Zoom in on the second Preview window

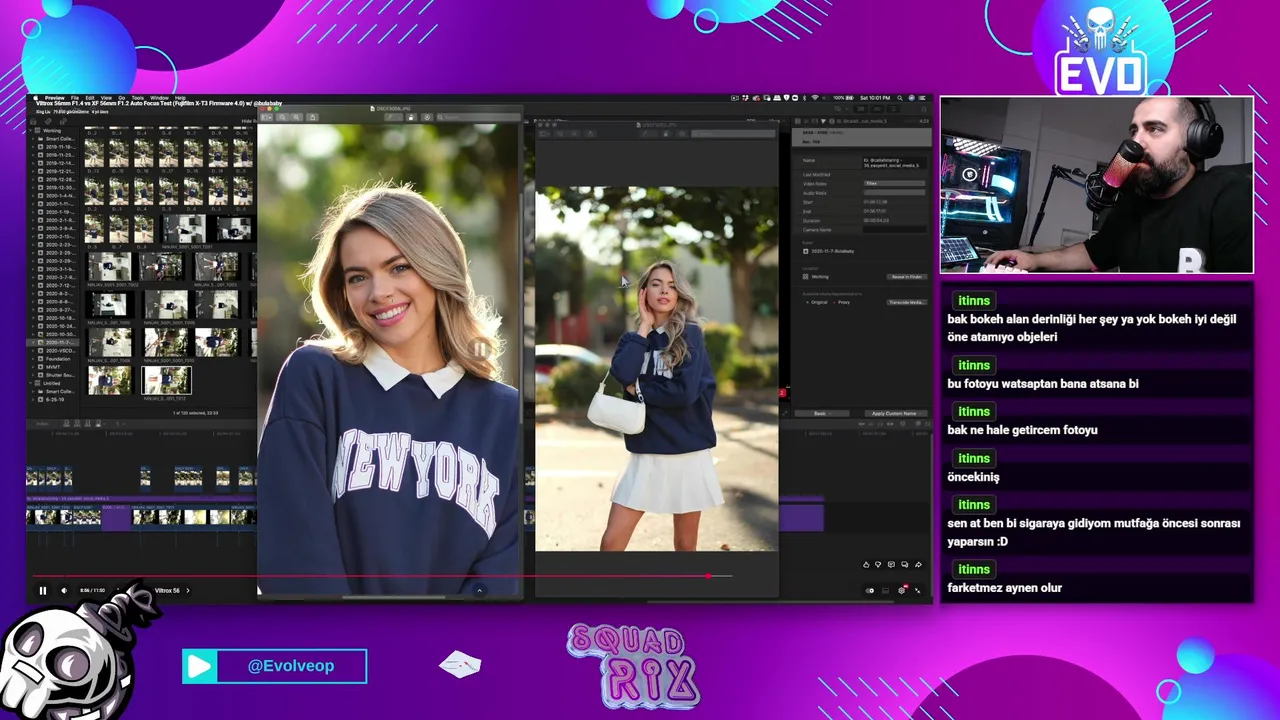click(x=574, y=133)
